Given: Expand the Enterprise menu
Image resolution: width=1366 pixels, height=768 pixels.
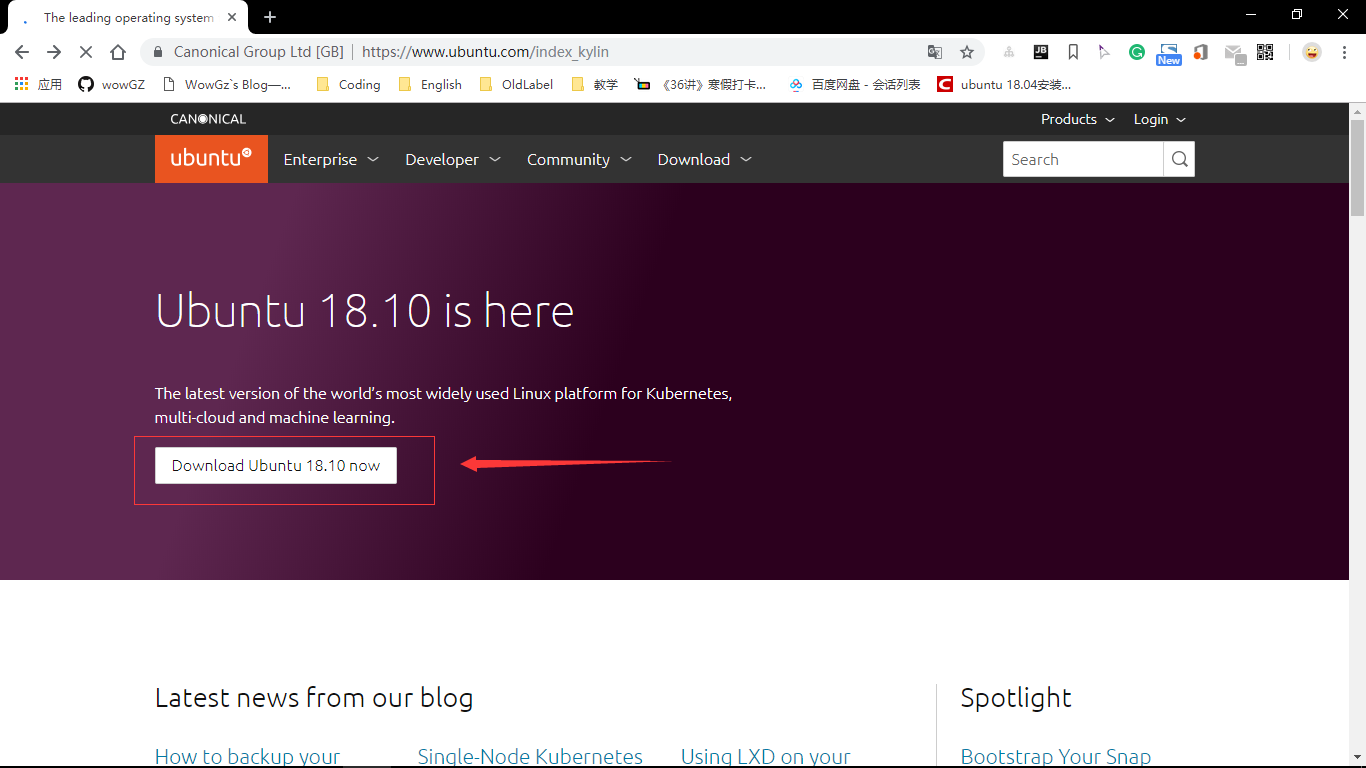Looking at the screenshot, I should 331,159.
